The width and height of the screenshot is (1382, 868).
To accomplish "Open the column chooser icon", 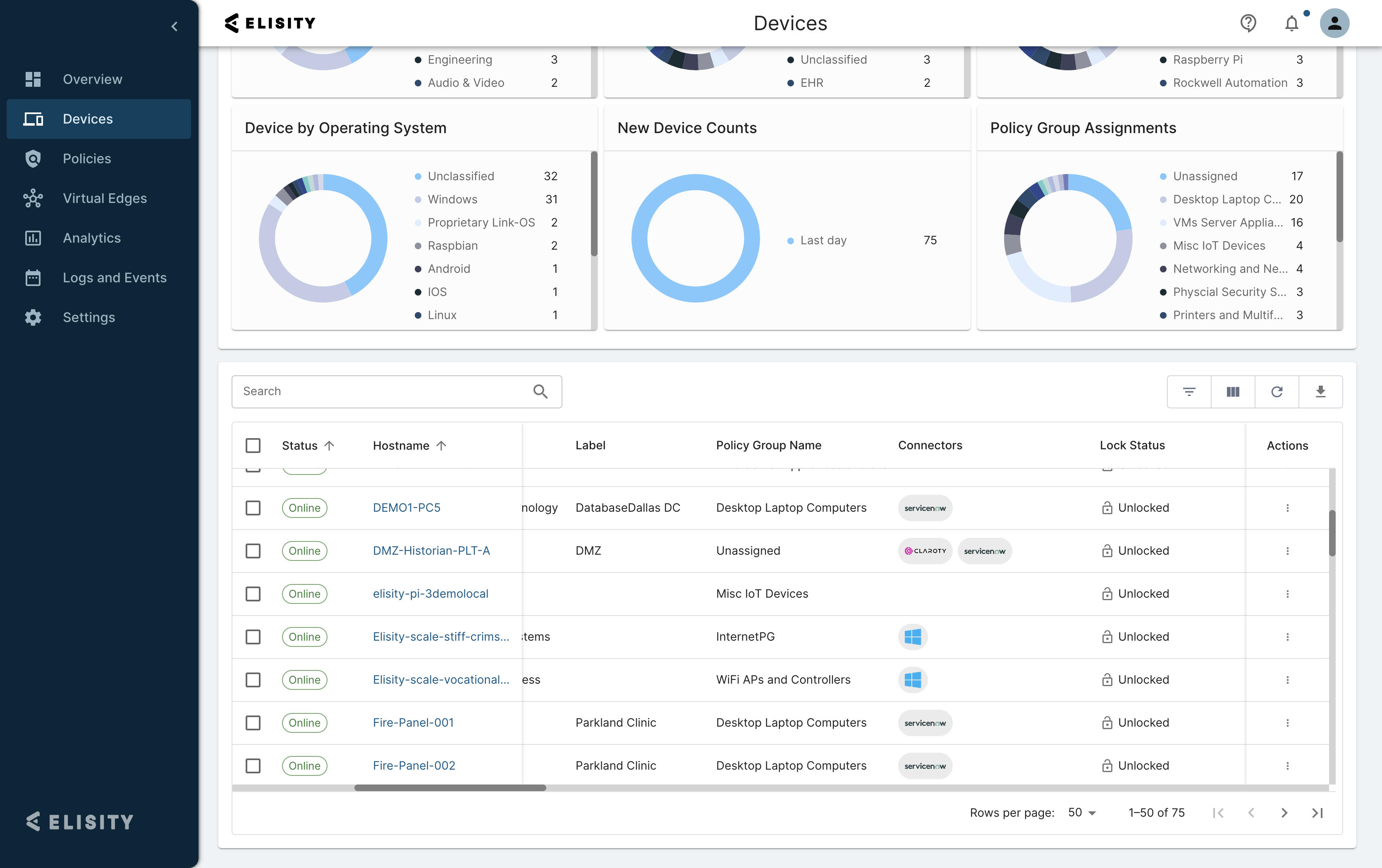I will pos(1233,392).
